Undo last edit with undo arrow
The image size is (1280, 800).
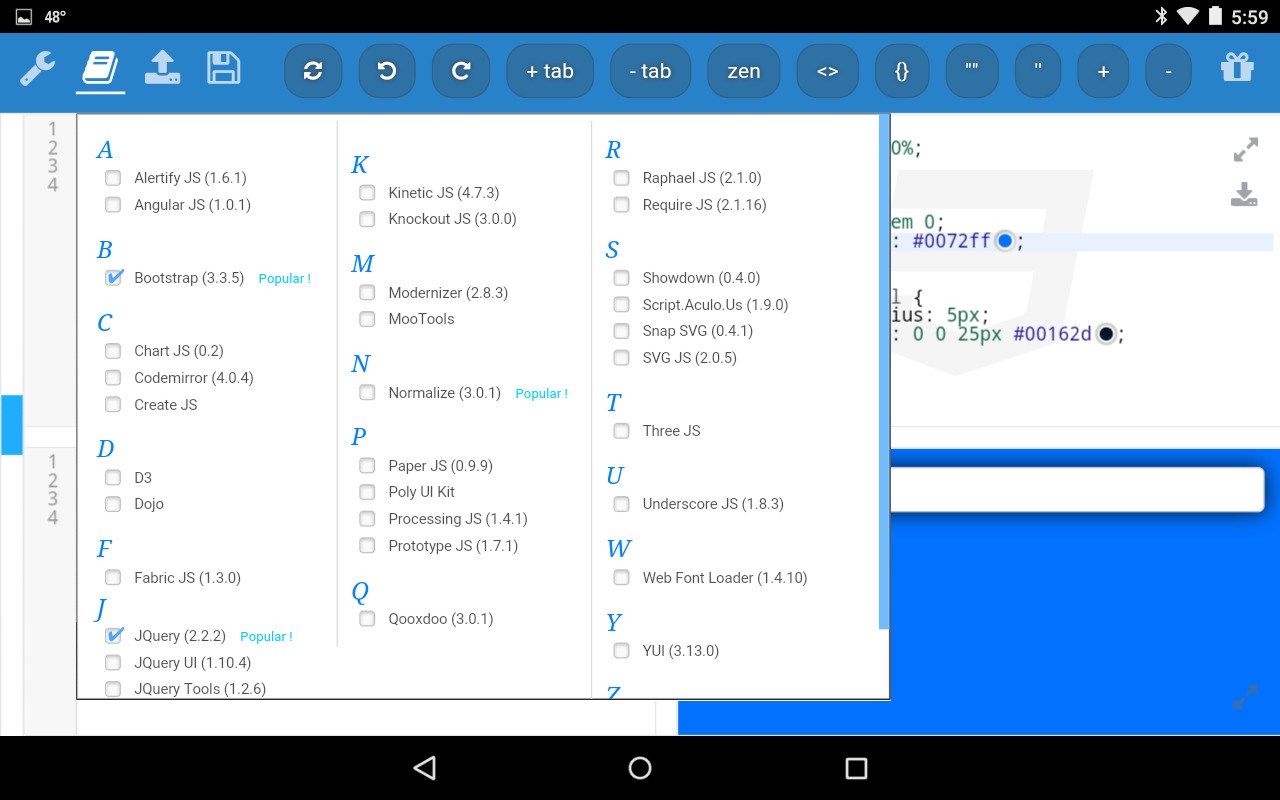coord(387,71)
